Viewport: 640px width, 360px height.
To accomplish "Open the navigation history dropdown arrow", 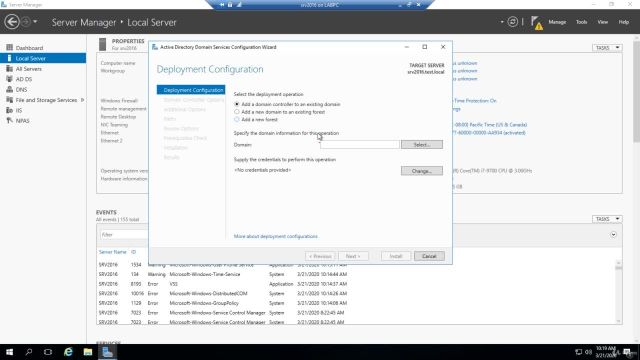I will click(35, 22).
